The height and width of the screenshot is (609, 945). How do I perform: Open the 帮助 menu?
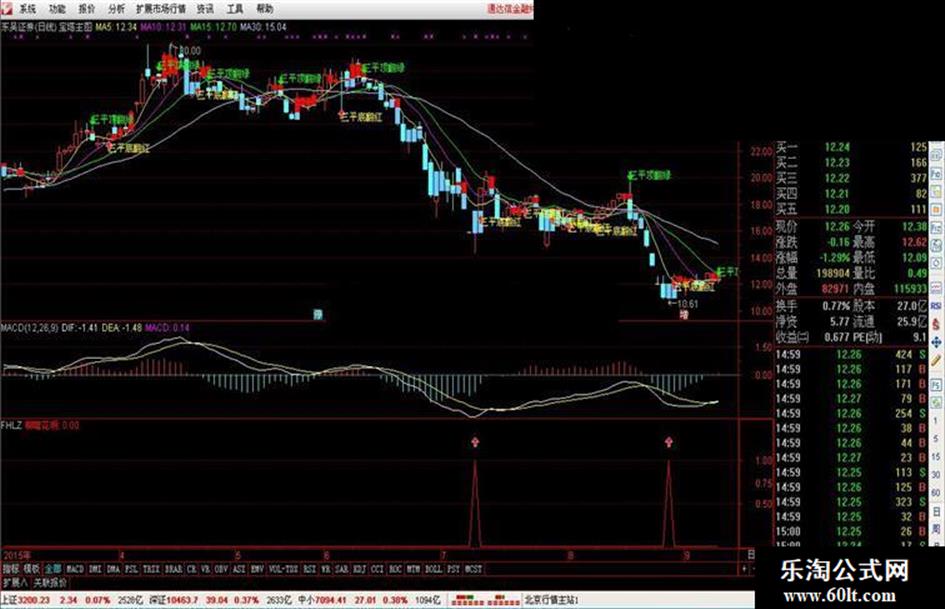pyautogui.click(x=265, y=8)
